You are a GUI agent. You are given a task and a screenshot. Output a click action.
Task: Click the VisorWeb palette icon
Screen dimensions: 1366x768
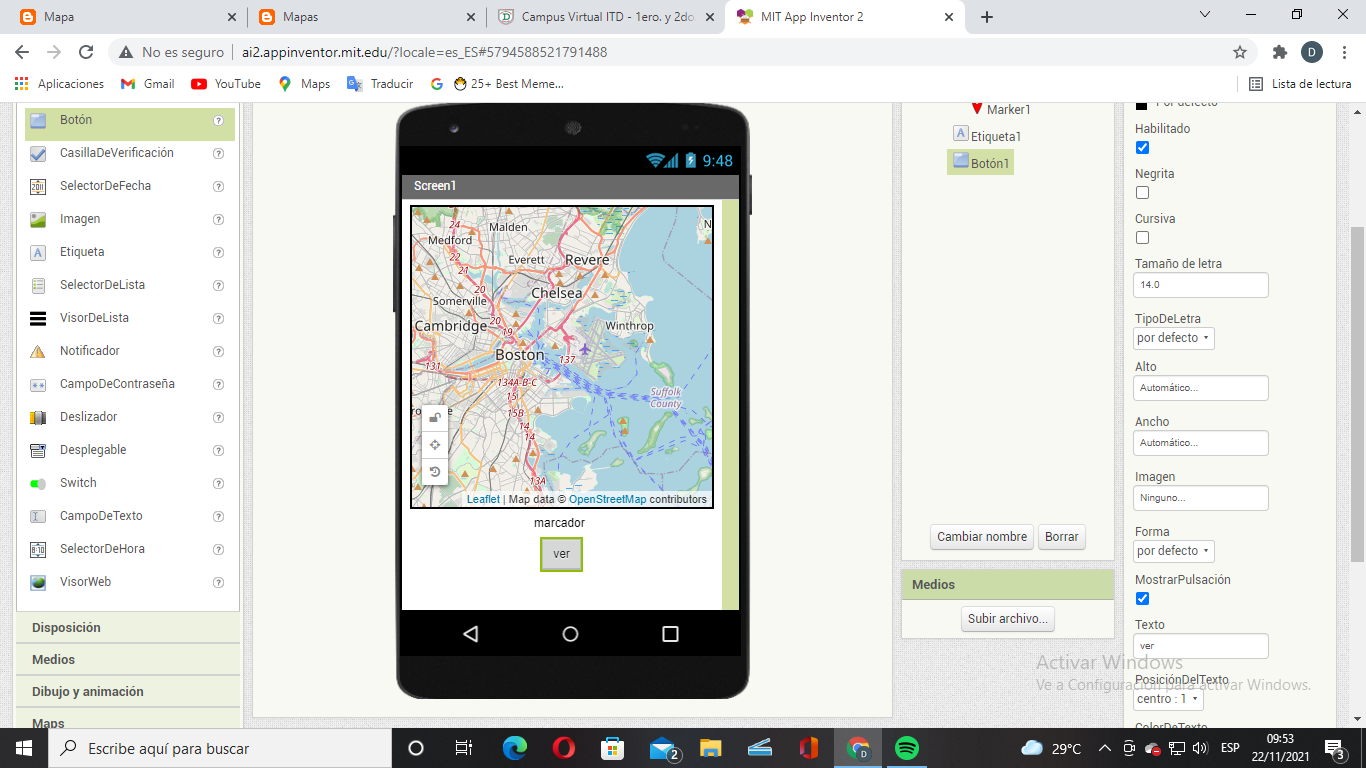tap(38, 582)
